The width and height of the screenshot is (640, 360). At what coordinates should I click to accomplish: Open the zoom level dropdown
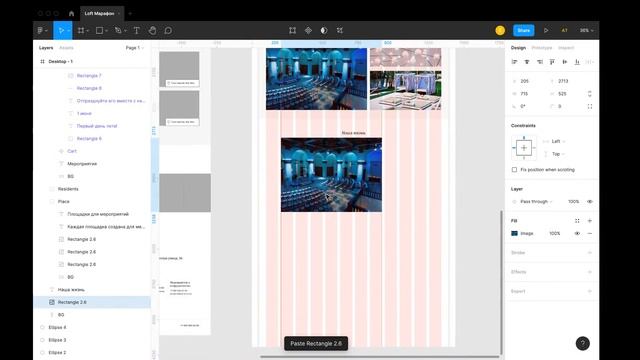587,31
